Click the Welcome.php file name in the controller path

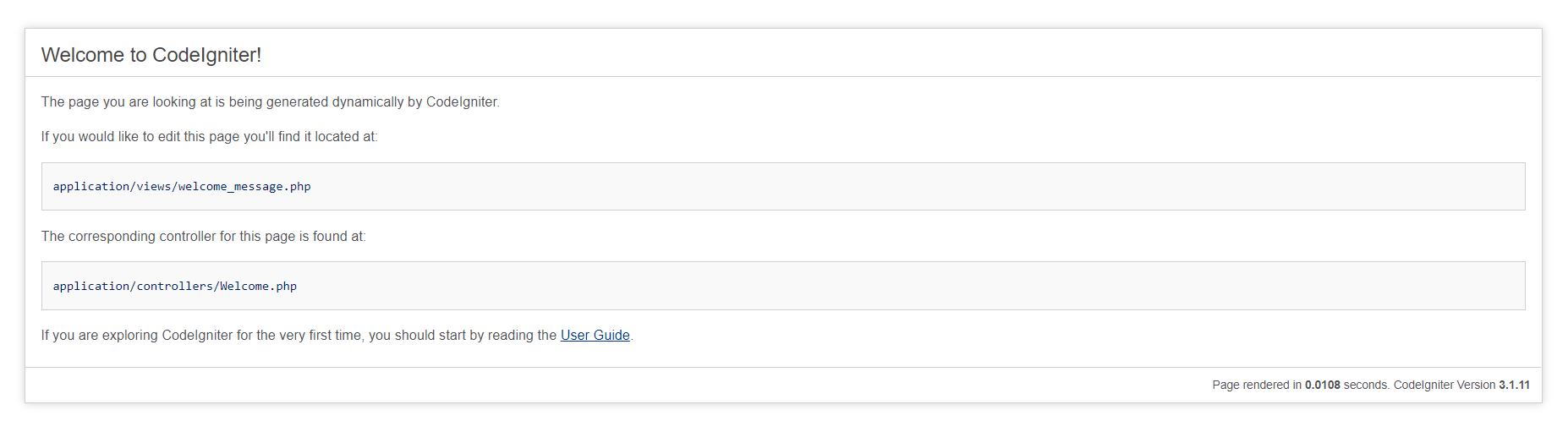[x=258, y=287]
